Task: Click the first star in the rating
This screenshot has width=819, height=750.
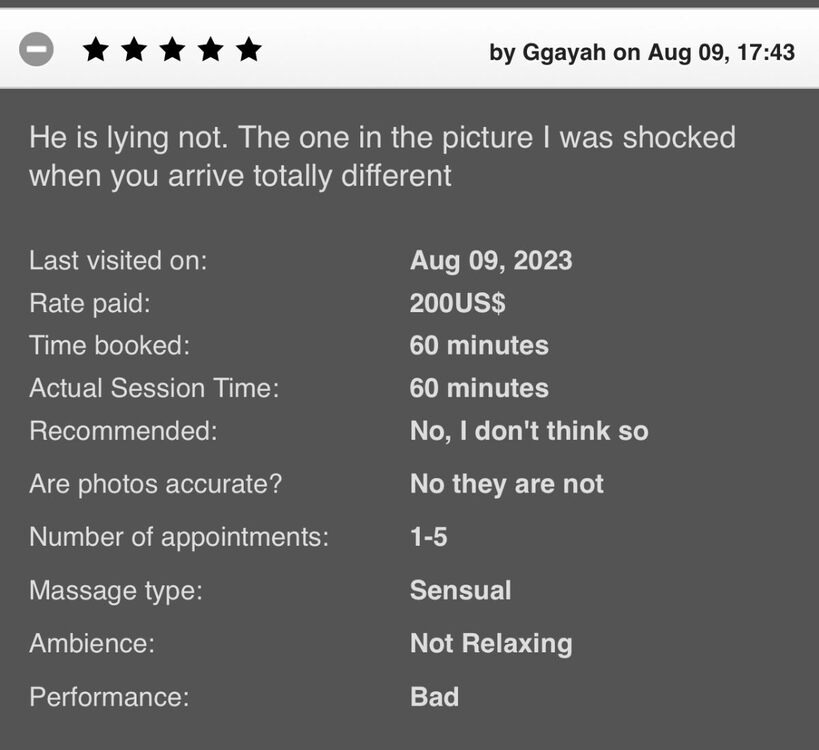Action: 96,50
